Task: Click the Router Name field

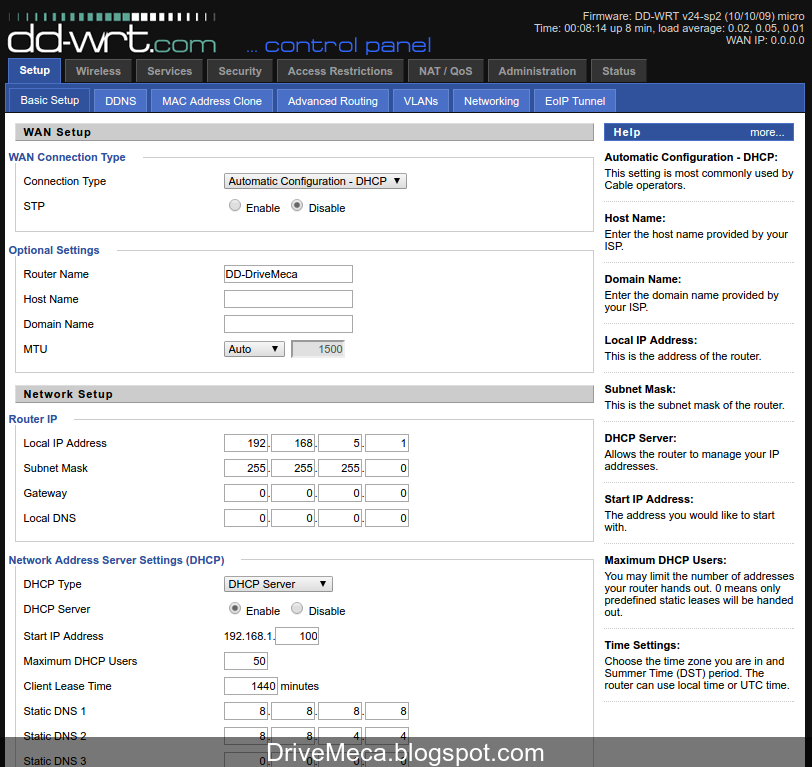Action: coord(288,274)
